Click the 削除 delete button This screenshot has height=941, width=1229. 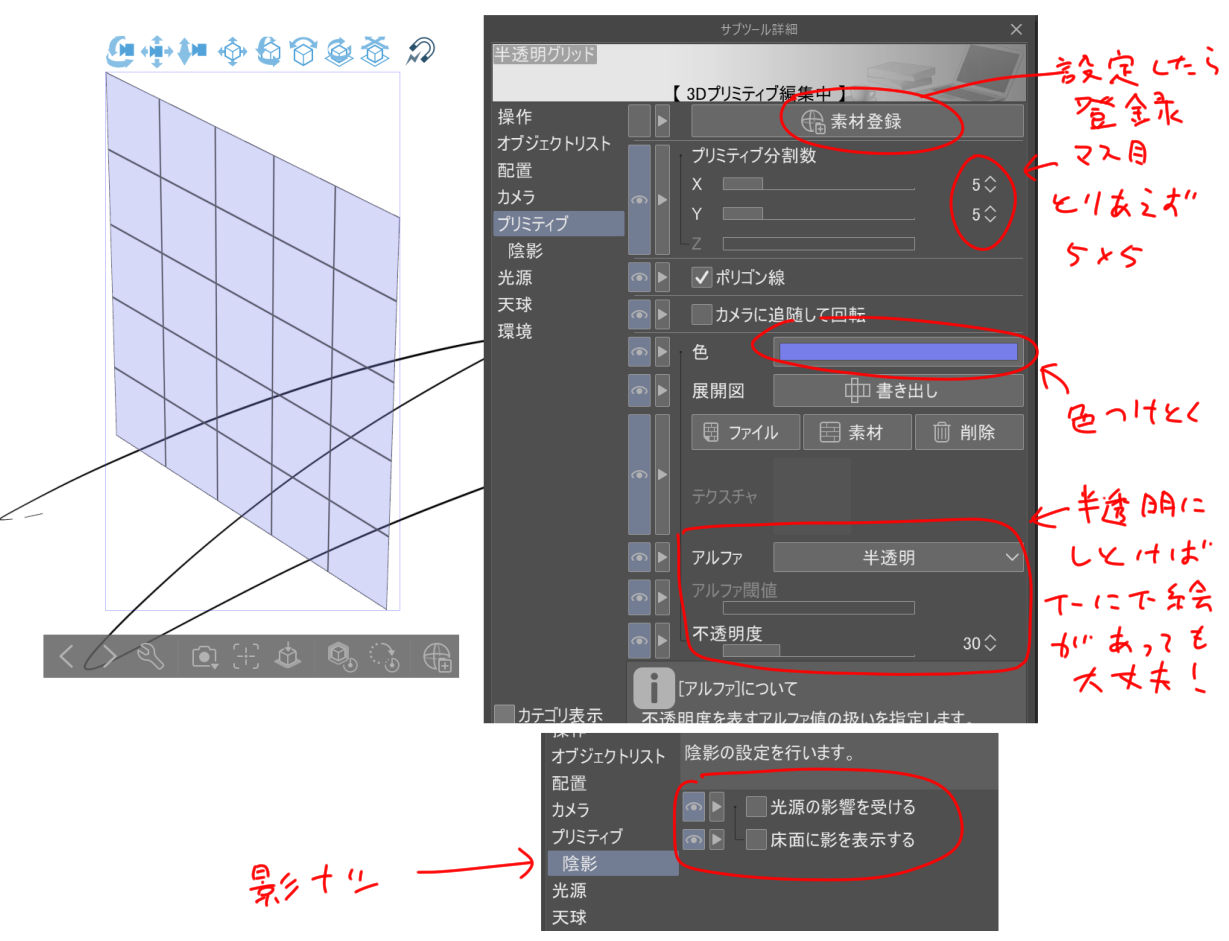(969, 433)
